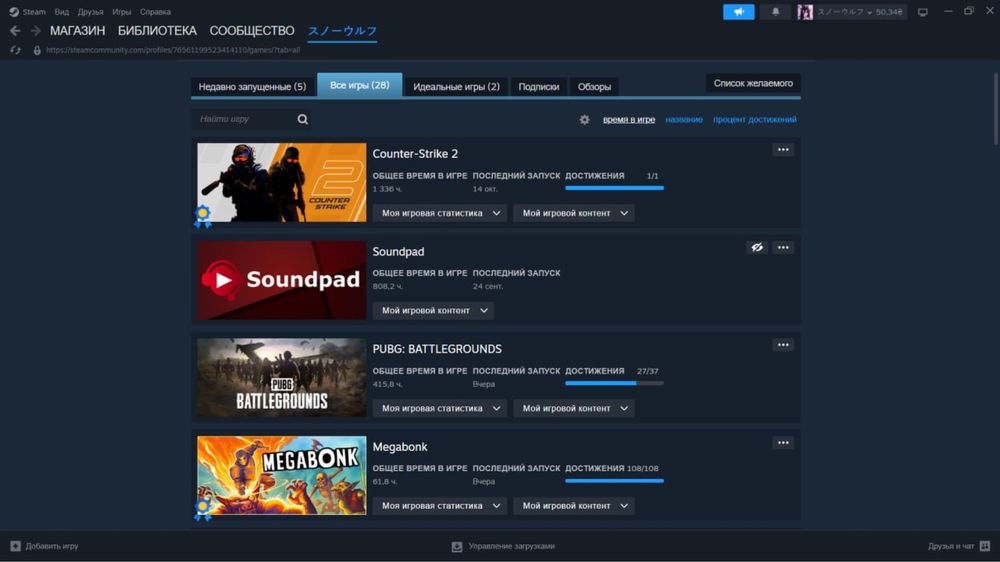Image resolution: width=1000 pixels, height=562 pixels.
Task: Open Counter-Strike 2 more options ellipsis
Action: (783, 150)
